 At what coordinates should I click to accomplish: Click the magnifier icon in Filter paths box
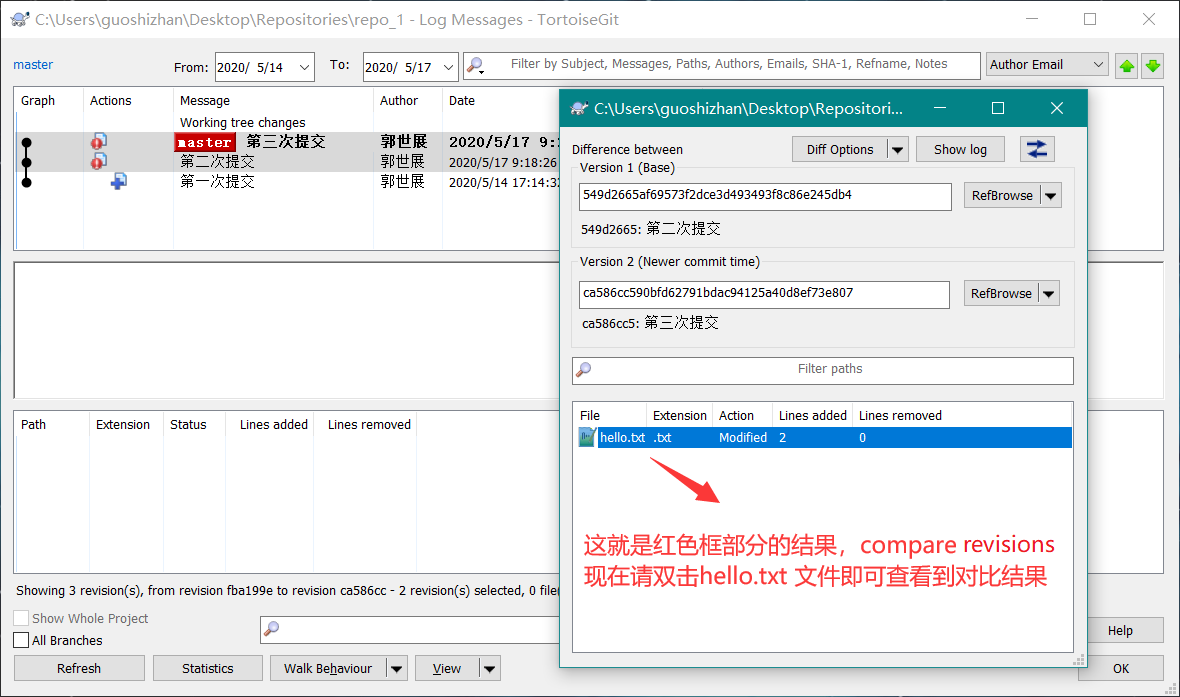584,370
